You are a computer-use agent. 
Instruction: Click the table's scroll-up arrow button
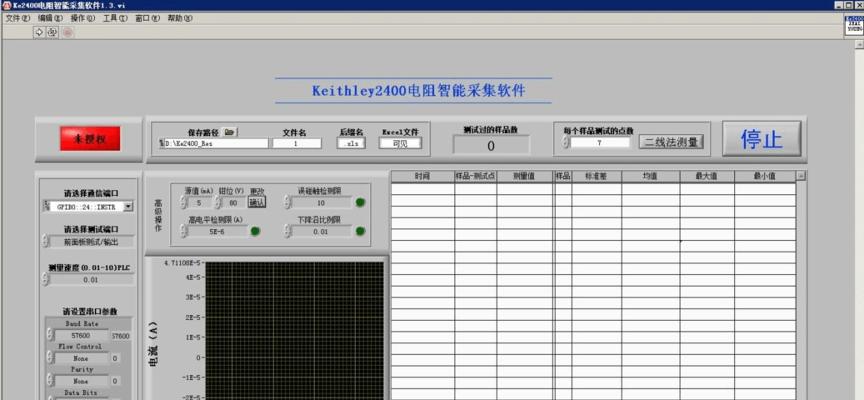pos(801,176)
